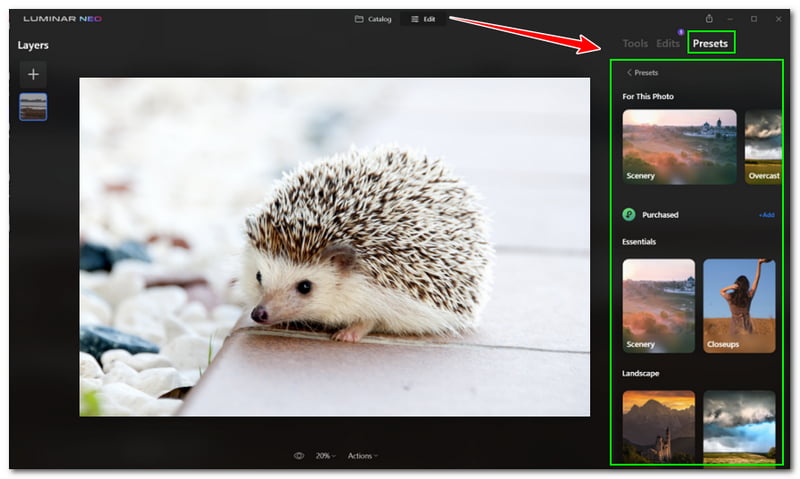The image size is (800, 479).
Task: Select the cloudy sky Landscape preset
Action: pyautogui.click(x=739, y=425)
